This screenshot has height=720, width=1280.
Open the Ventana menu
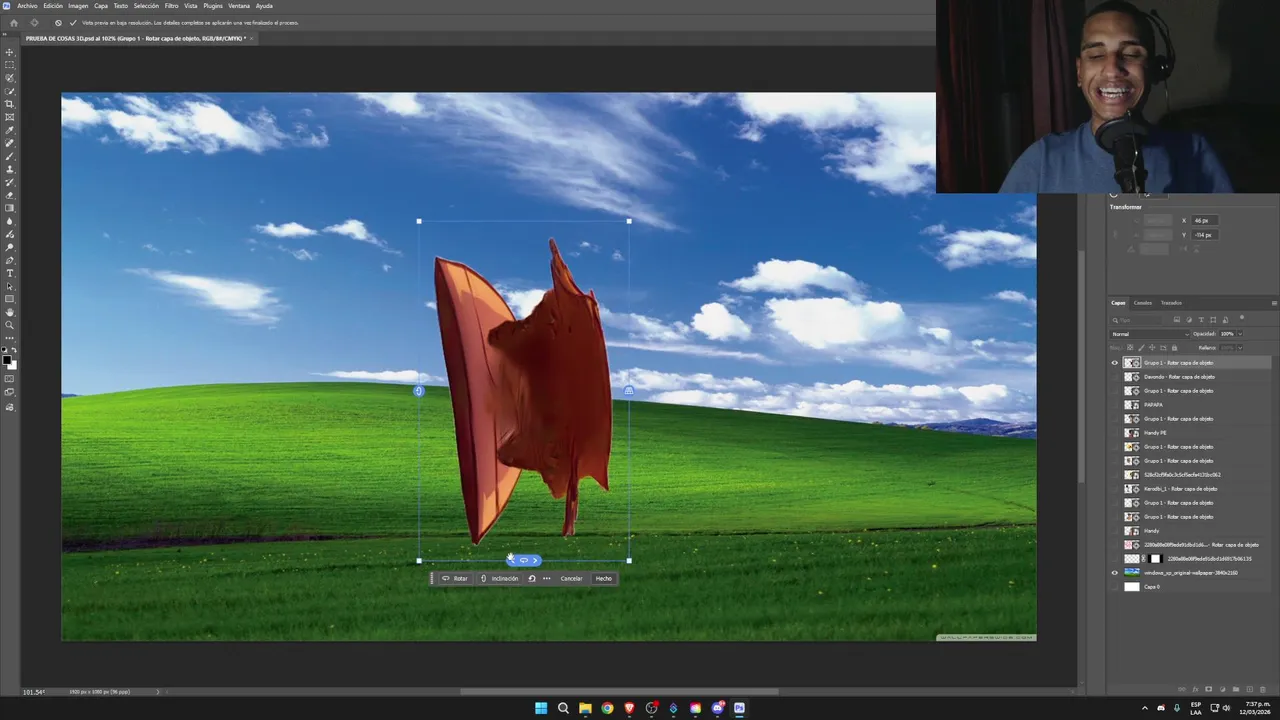point(239,6)
